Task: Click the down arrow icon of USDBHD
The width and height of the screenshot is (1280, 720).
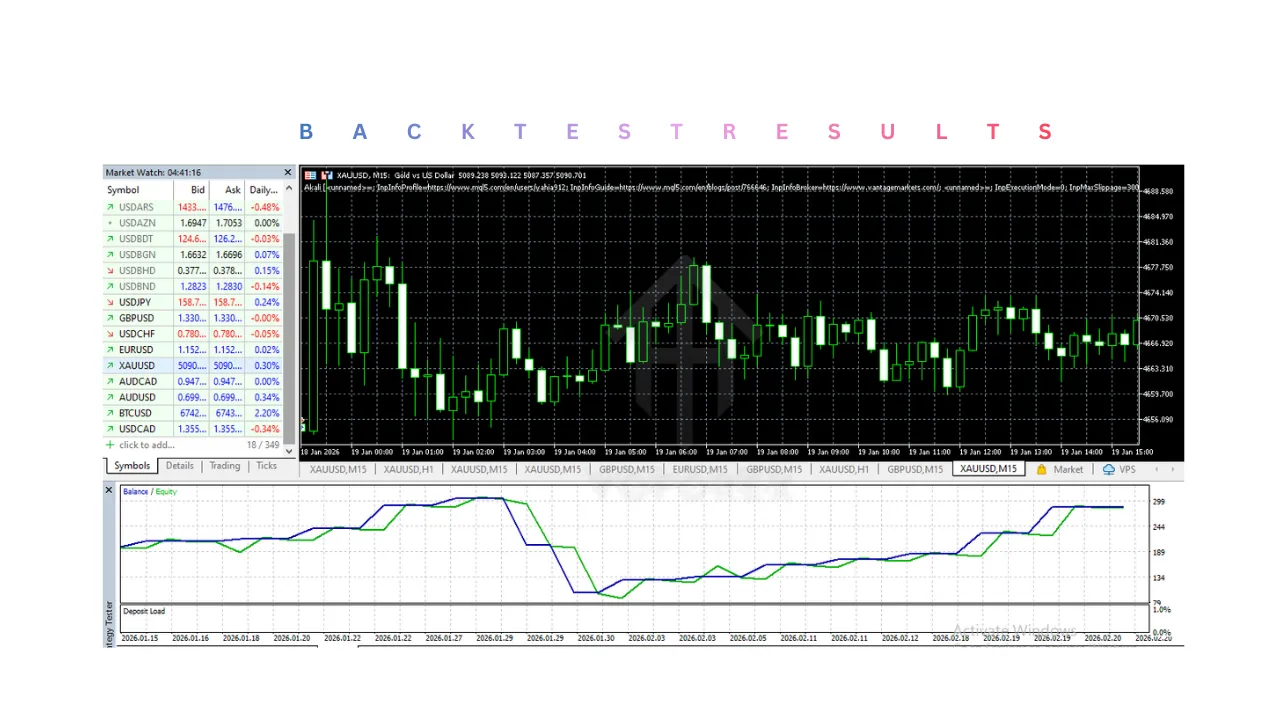Action: (110, 271)
